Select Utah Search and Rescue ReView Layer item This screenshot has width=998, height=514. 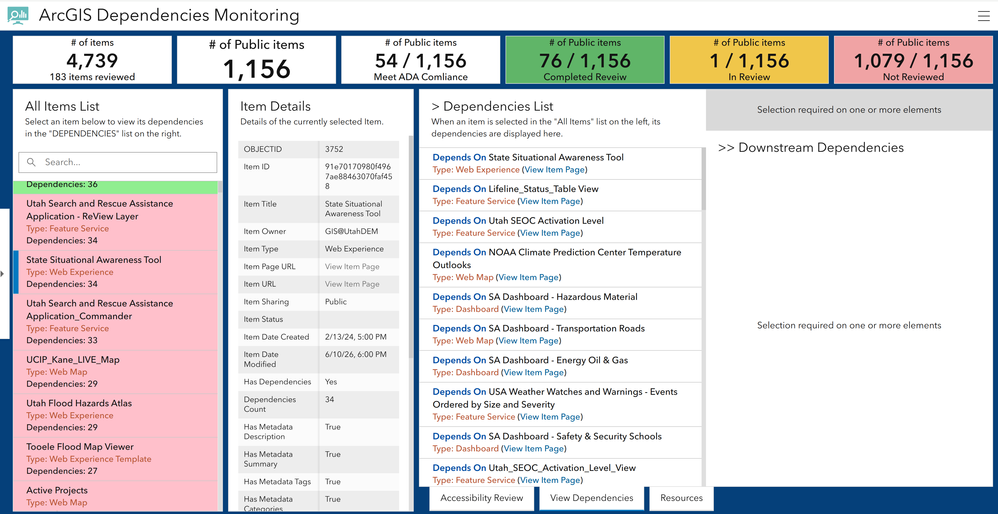(x=115, y=222)
